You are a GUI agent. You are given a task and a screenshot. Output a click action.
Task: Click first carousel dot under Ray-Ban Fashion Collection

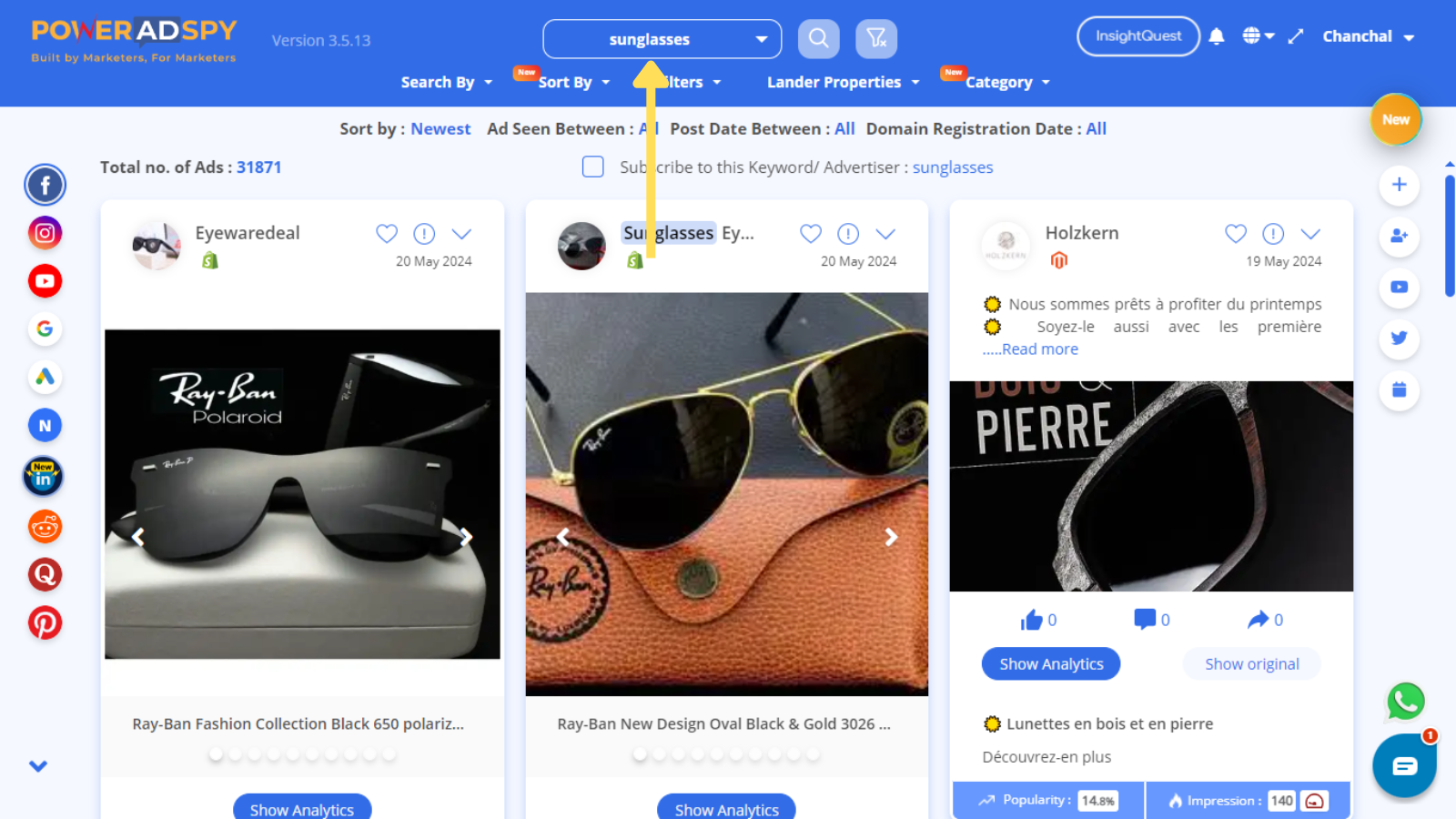tap(216, 754)
